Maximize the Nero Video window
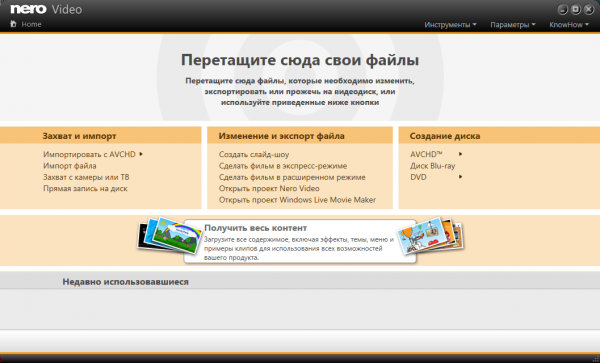Image resolution: width=600 pixels, height=363 pixels. 576,10
